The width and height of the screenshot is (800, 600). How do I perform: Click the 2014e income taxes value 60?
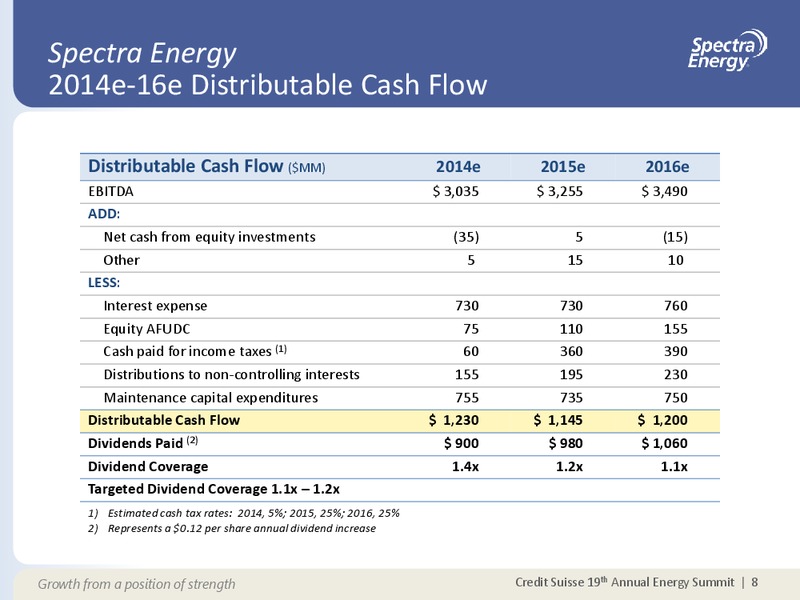tap(470, 352)
